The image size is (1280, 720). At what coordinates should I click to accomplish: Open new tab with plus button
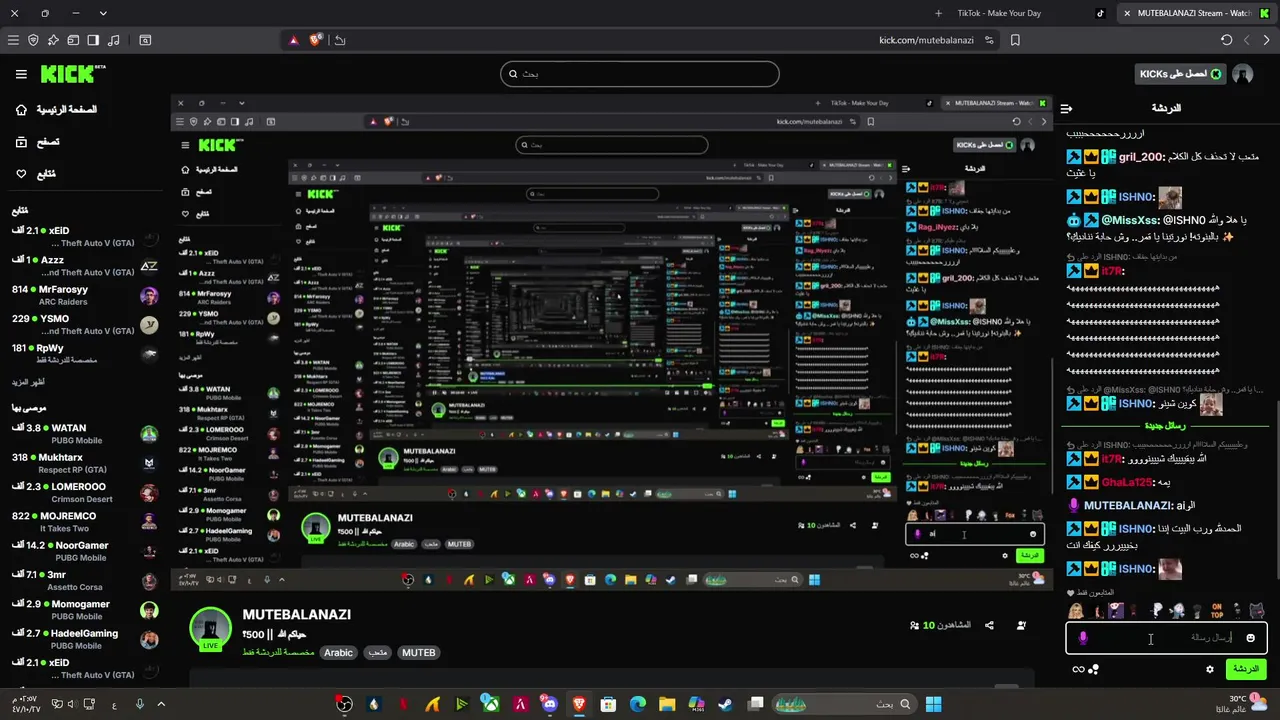click(938, 13)
